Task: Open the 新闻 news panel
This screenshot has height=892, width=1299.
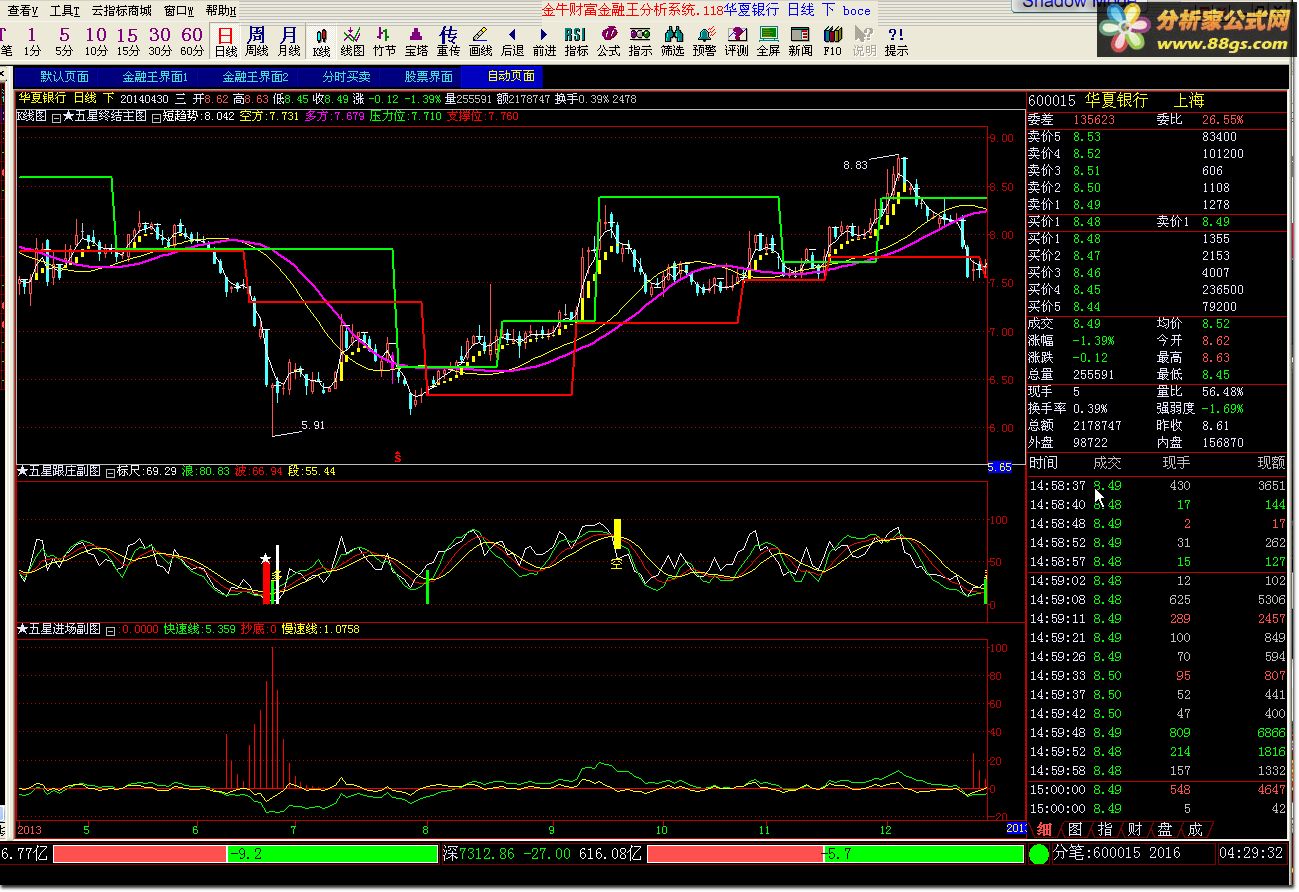Action: tap(800, 41)
